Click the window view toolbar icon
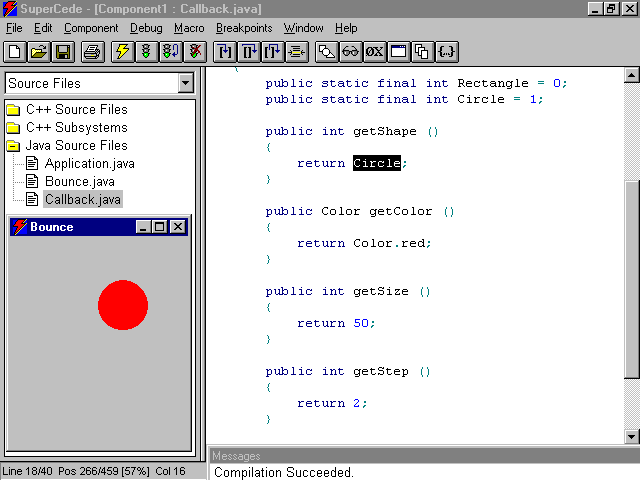The height and width of the screenshot is (480, 640). (x=398, y=52)
